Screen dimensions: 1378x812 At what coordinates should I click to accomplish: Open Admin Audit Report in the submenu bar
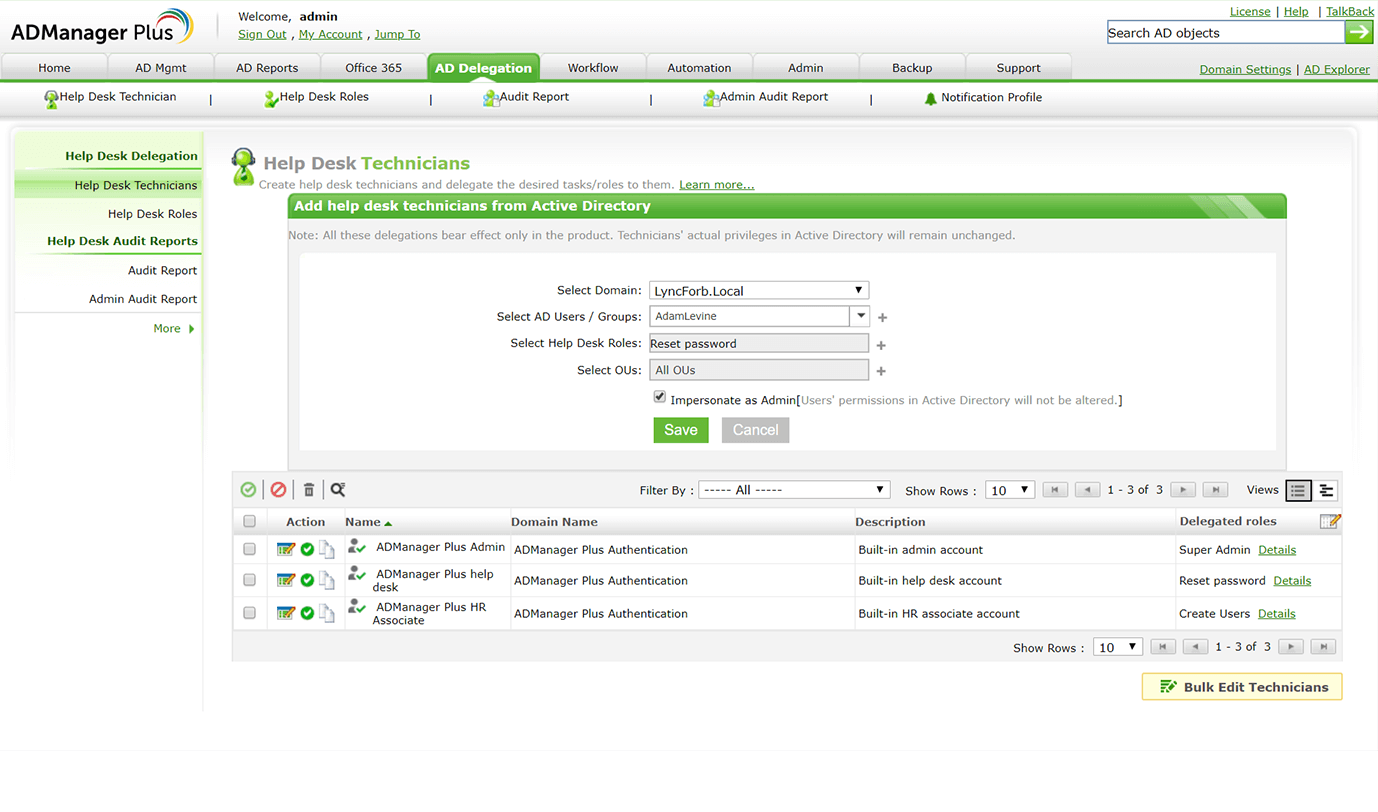[x=765, y=97]
